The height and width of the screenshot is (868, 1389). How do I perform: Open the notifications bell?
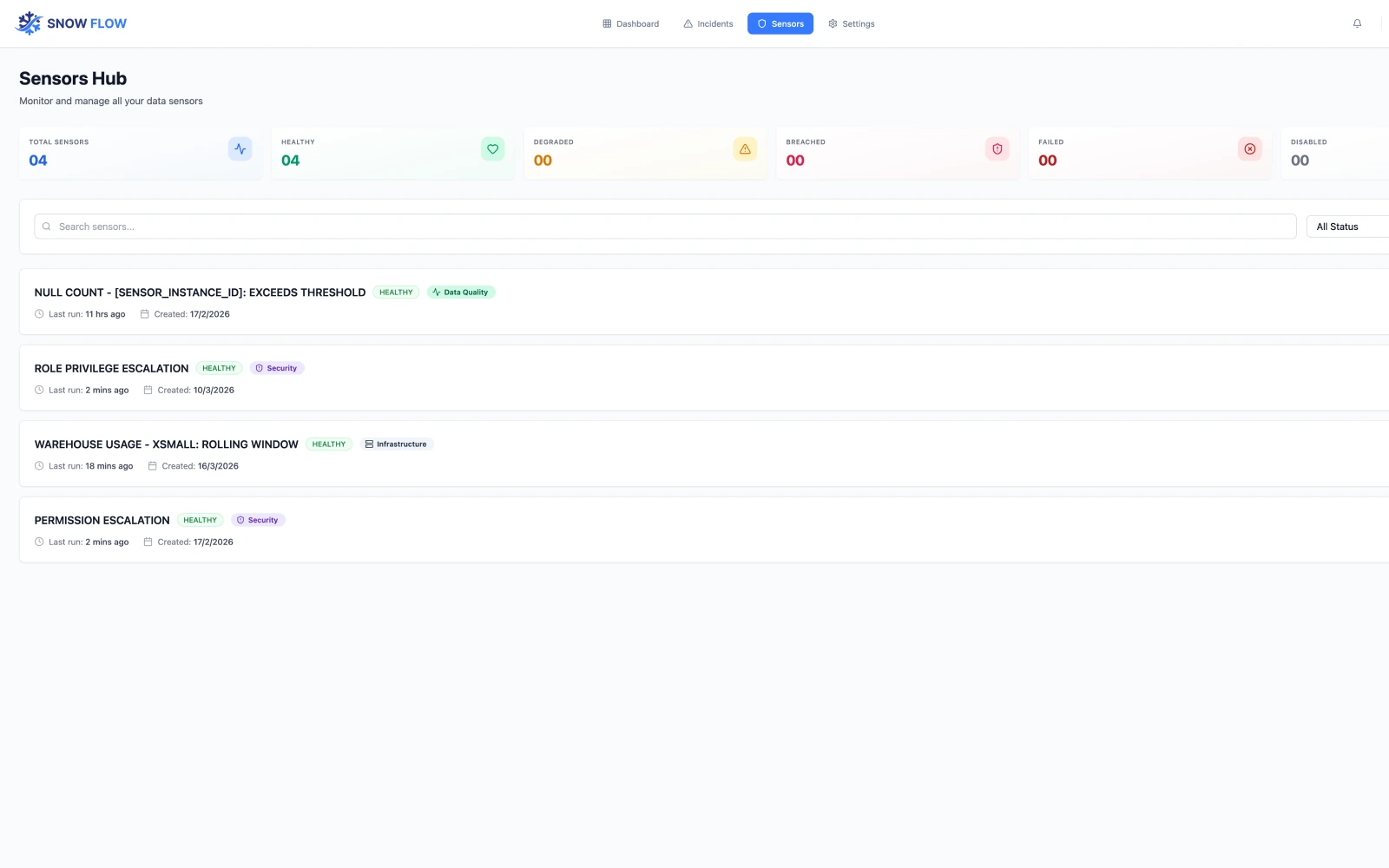(x=1357, y=23)
